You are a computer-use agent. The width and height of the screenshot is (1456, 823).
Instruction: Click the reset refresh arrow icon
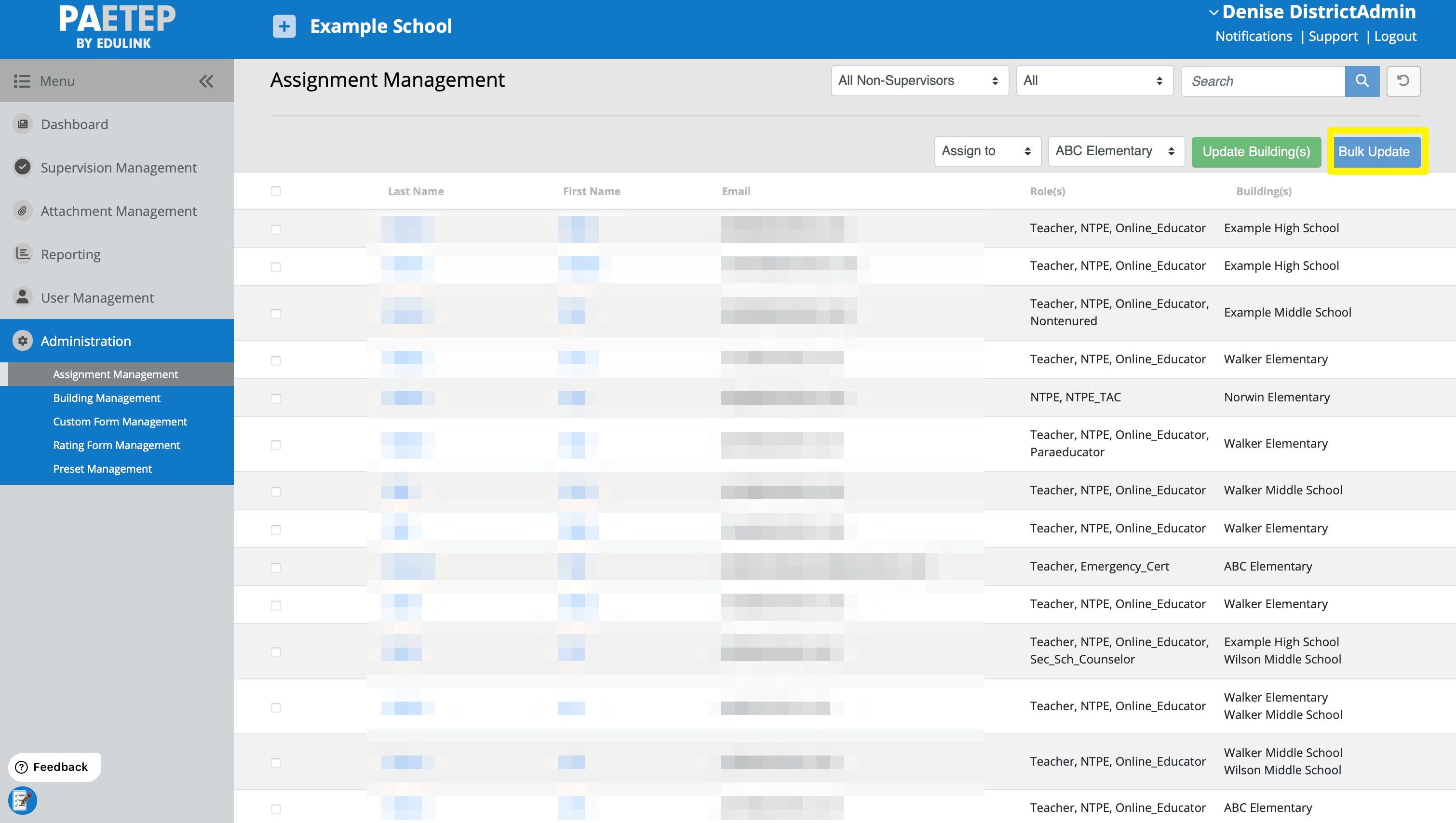click(x=1403, y=81)
